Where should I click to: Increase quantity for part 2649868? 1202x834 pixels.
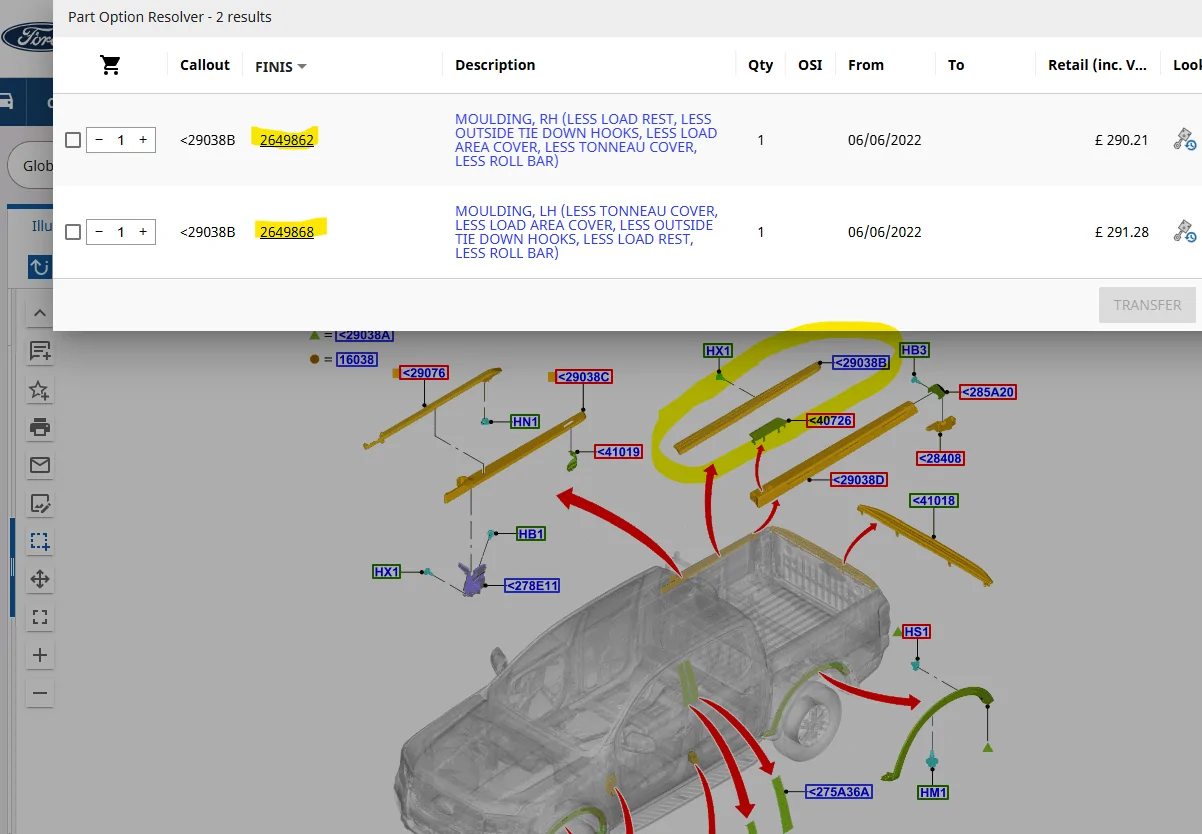(143, 232)
